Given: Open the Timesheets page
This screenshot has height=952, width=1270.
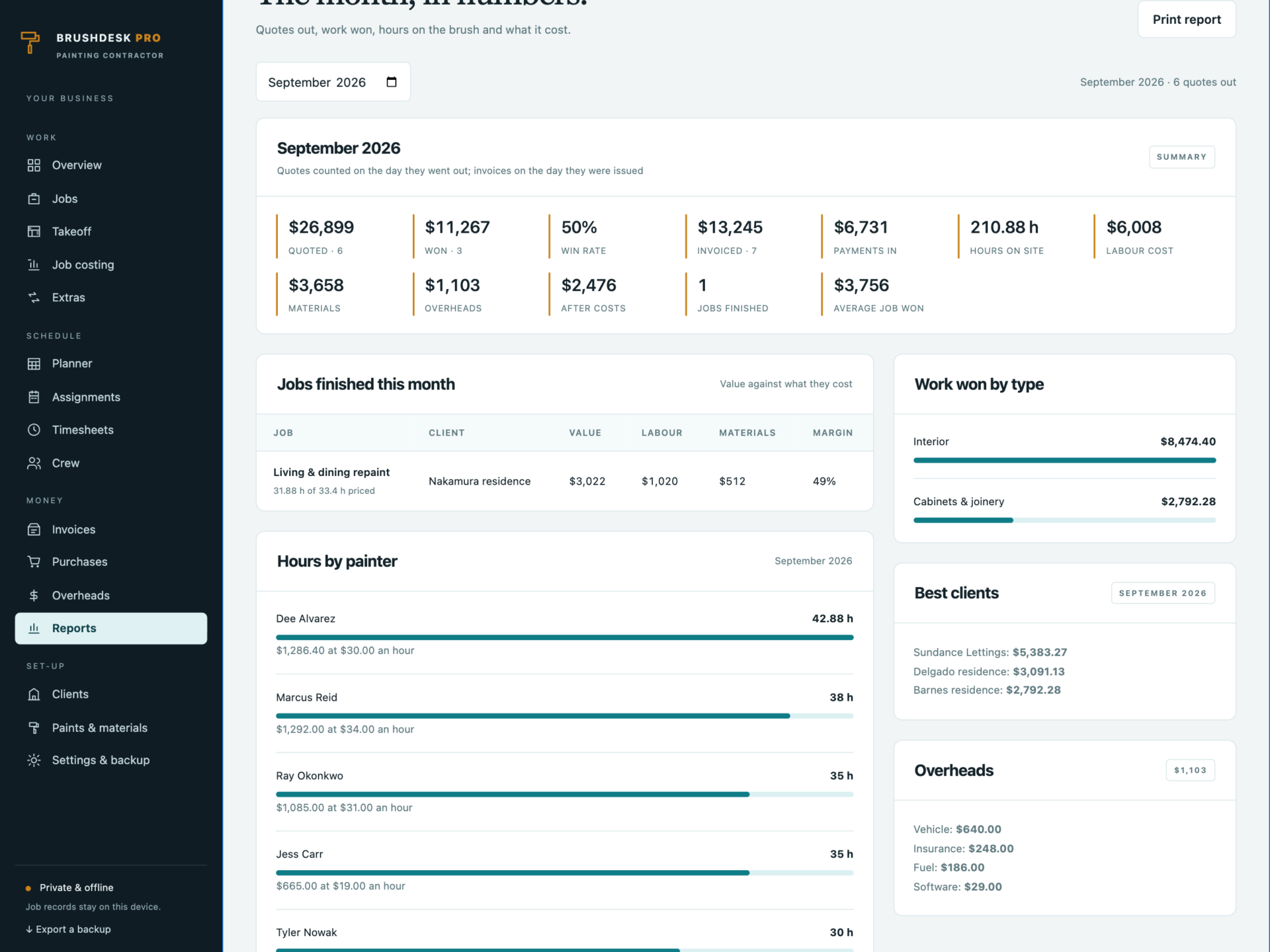Looking at the screenshot, I should pos(111,430).
